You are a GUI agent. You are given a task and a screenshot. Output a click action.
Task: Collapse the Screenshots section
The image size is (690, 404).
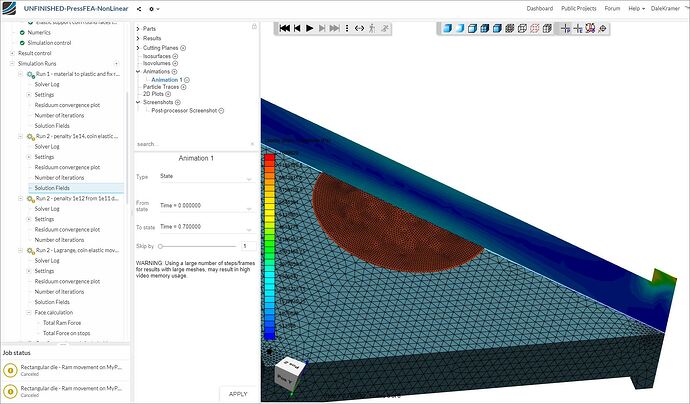(138, 102)
